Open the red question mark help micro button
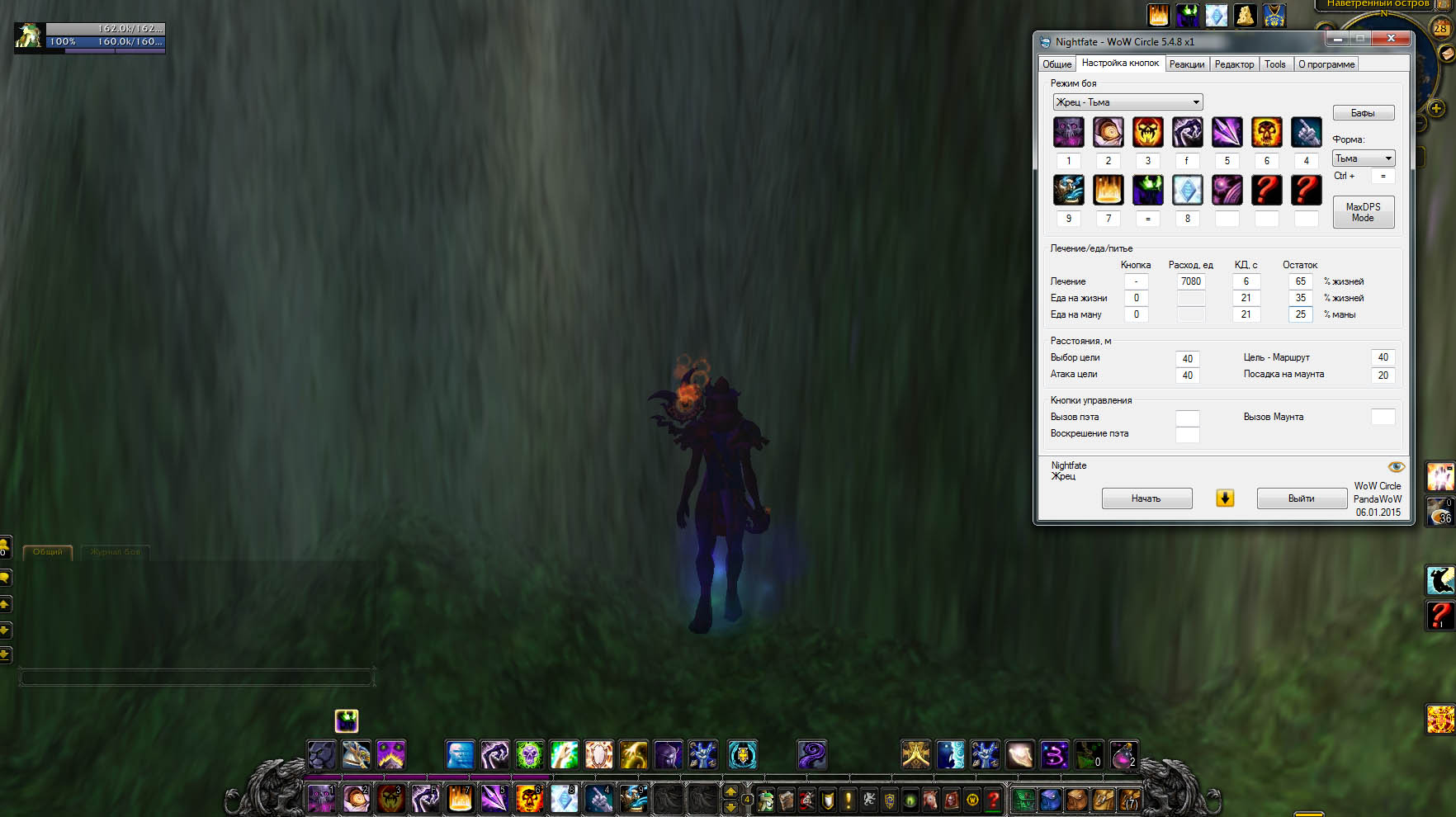The height and width of the screenshot is (817, 1456). point(994,800)
